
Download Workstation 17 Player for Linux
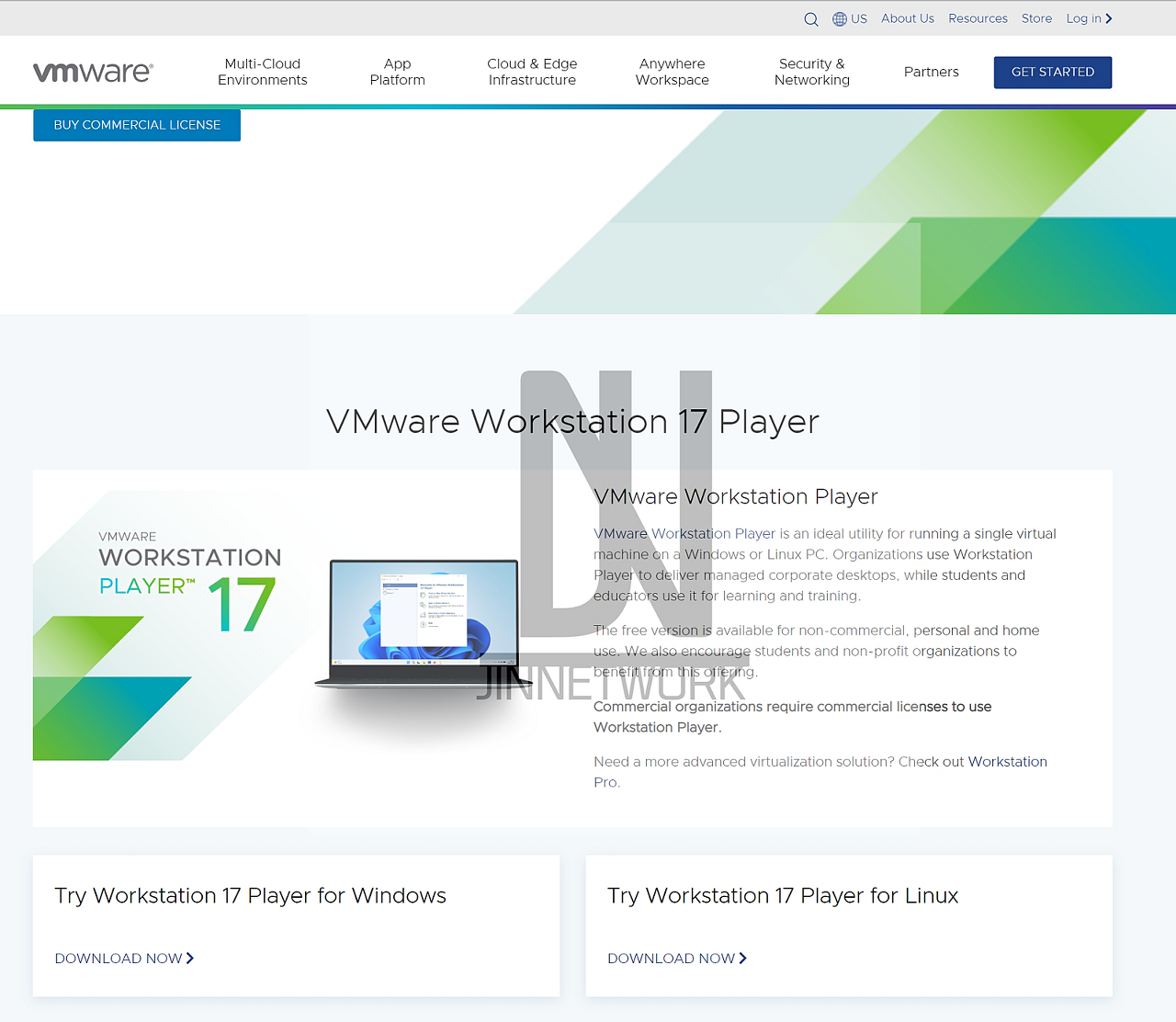pyautogui.click(x=677, y=958)
